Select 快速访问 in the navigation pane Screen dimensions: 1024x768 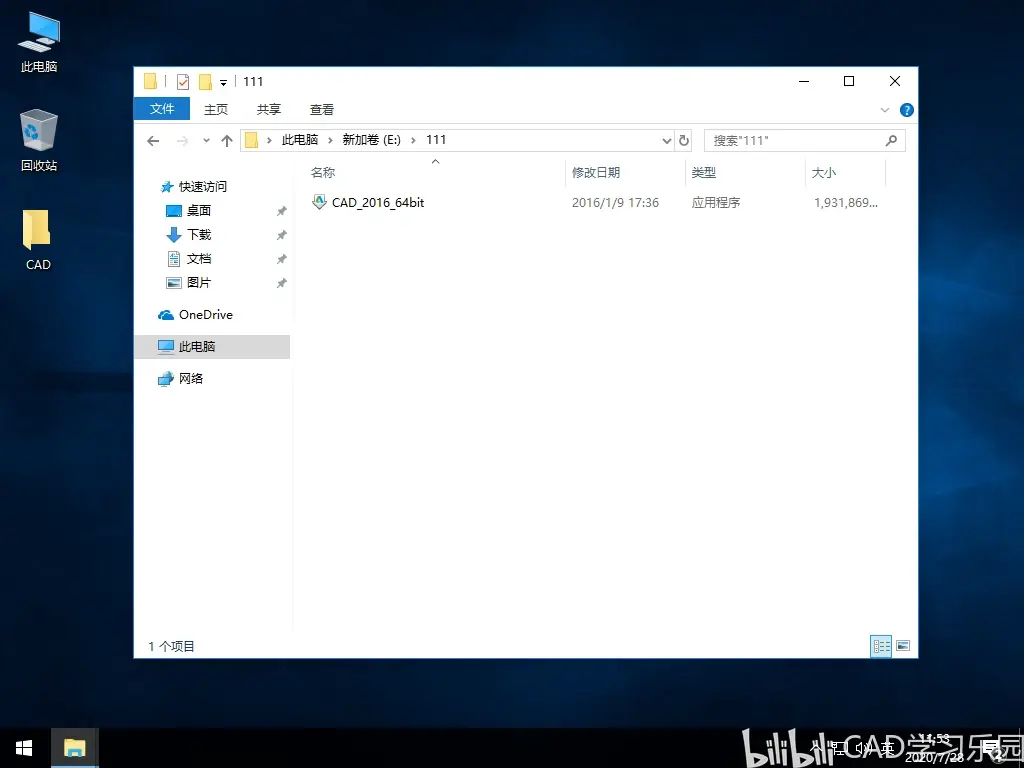[x=202, y=187]
